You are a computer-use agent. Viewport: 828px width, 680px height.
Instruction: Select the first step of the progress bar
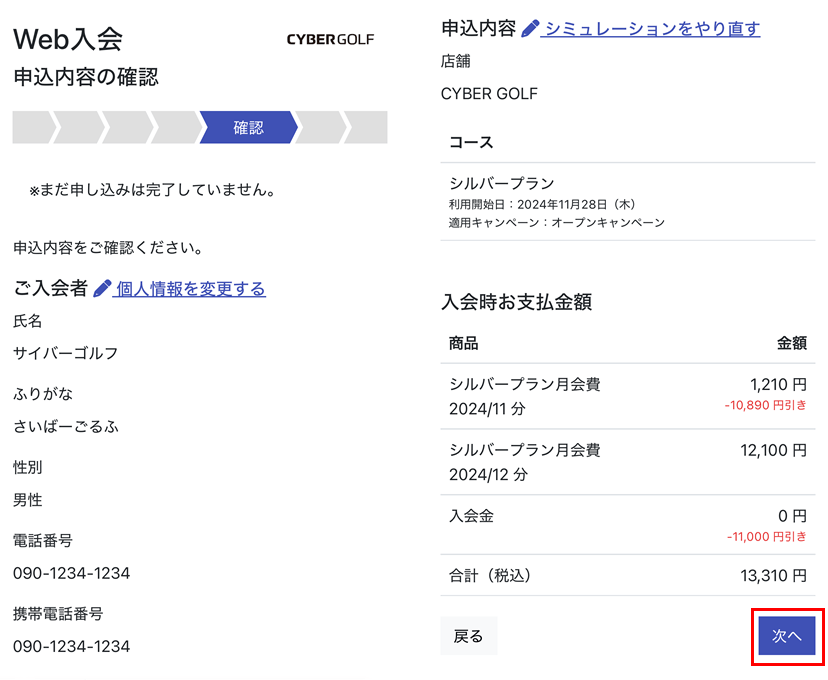[x=32, y=128]
